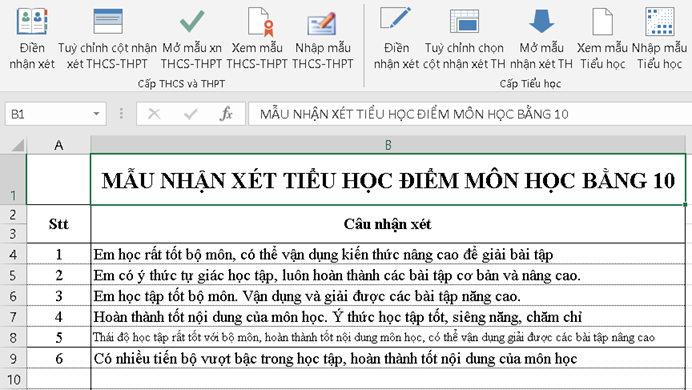Select row 10 header
The image size is (692, 390).
tap(13, 379)
